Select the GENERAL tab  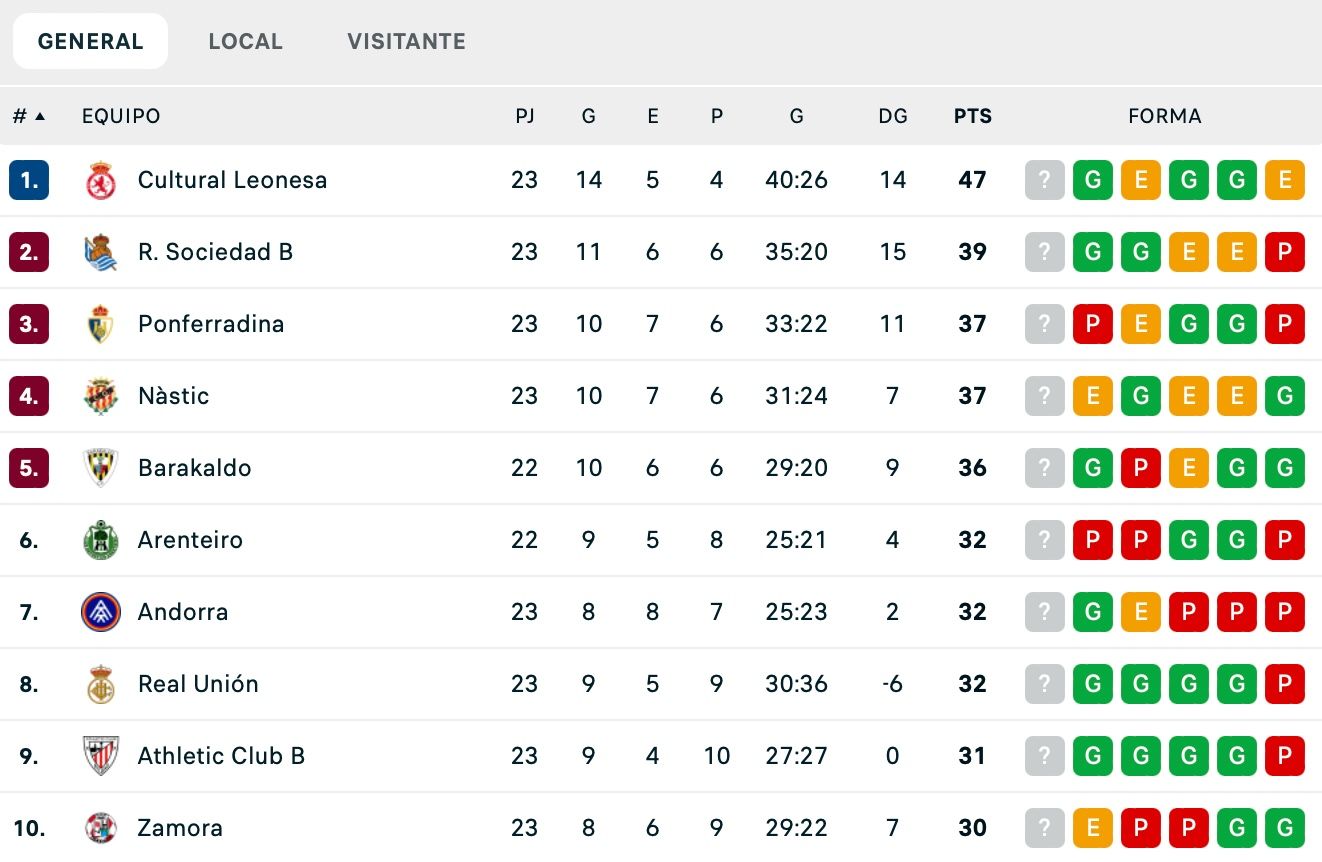click(x=90, y=41)
